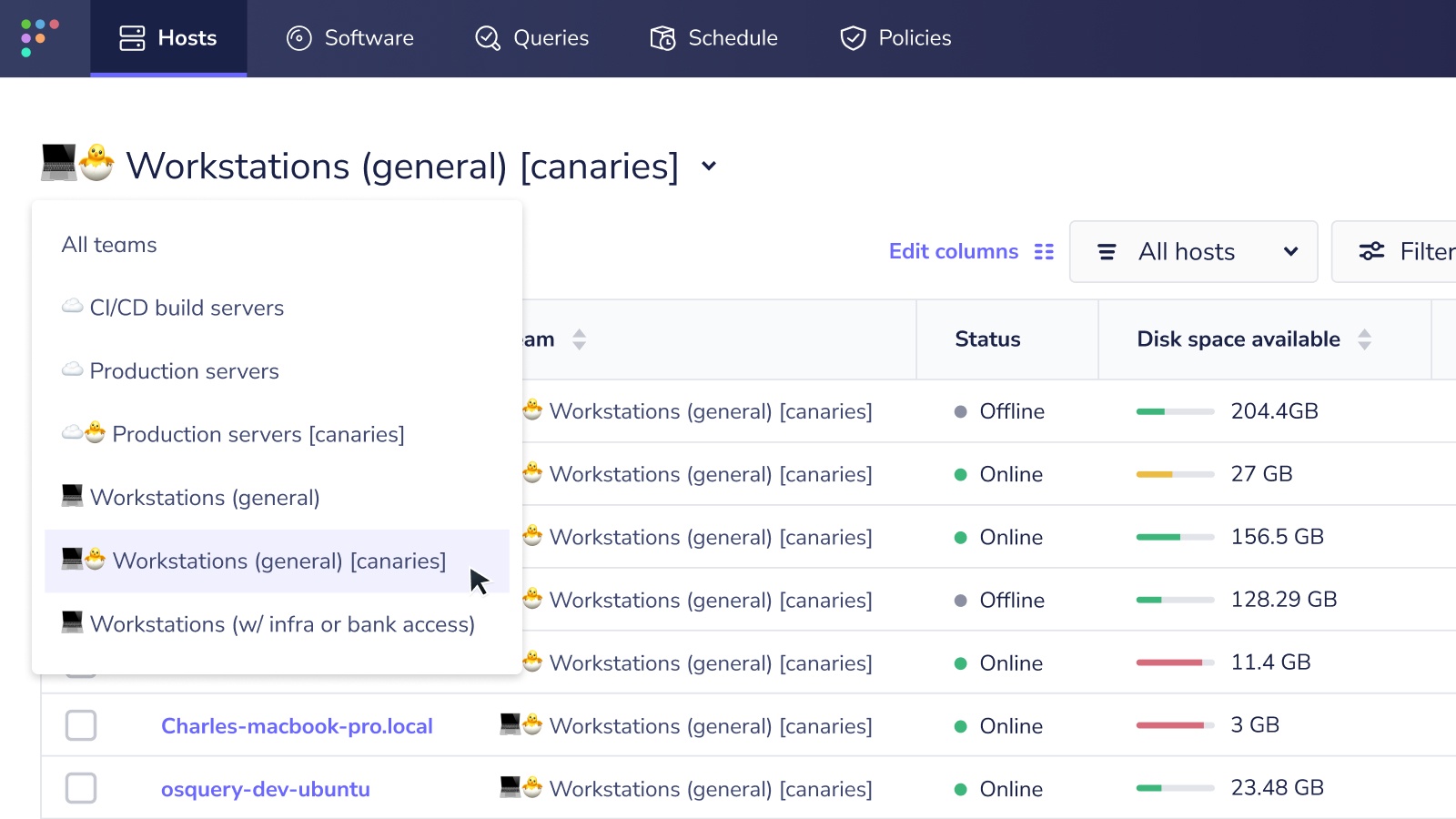The image size is (1456, 819).
Task: Select Workstations (w/ infra or bank access)
Action: [277, 624]
